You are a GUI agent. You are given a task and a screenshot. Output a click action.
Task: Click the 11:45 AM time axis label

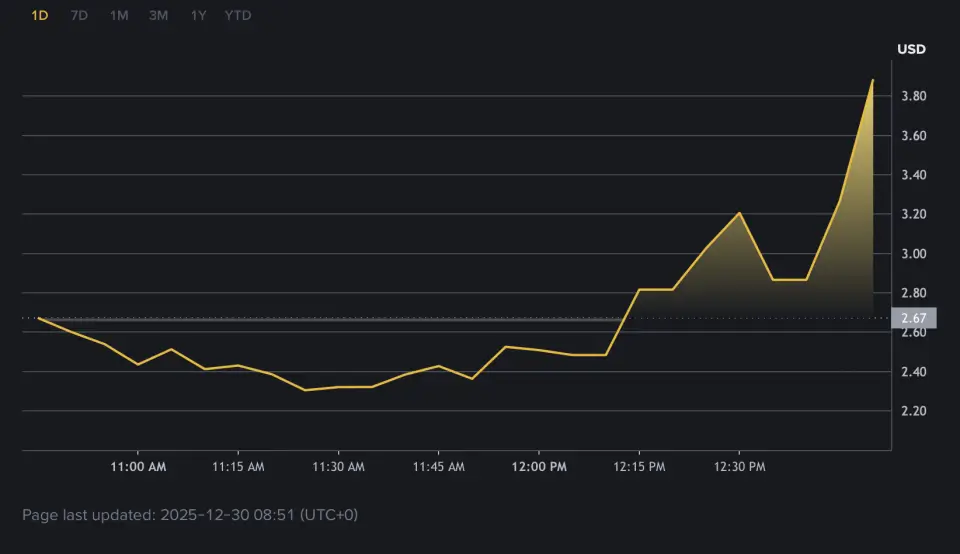point(438,466)
